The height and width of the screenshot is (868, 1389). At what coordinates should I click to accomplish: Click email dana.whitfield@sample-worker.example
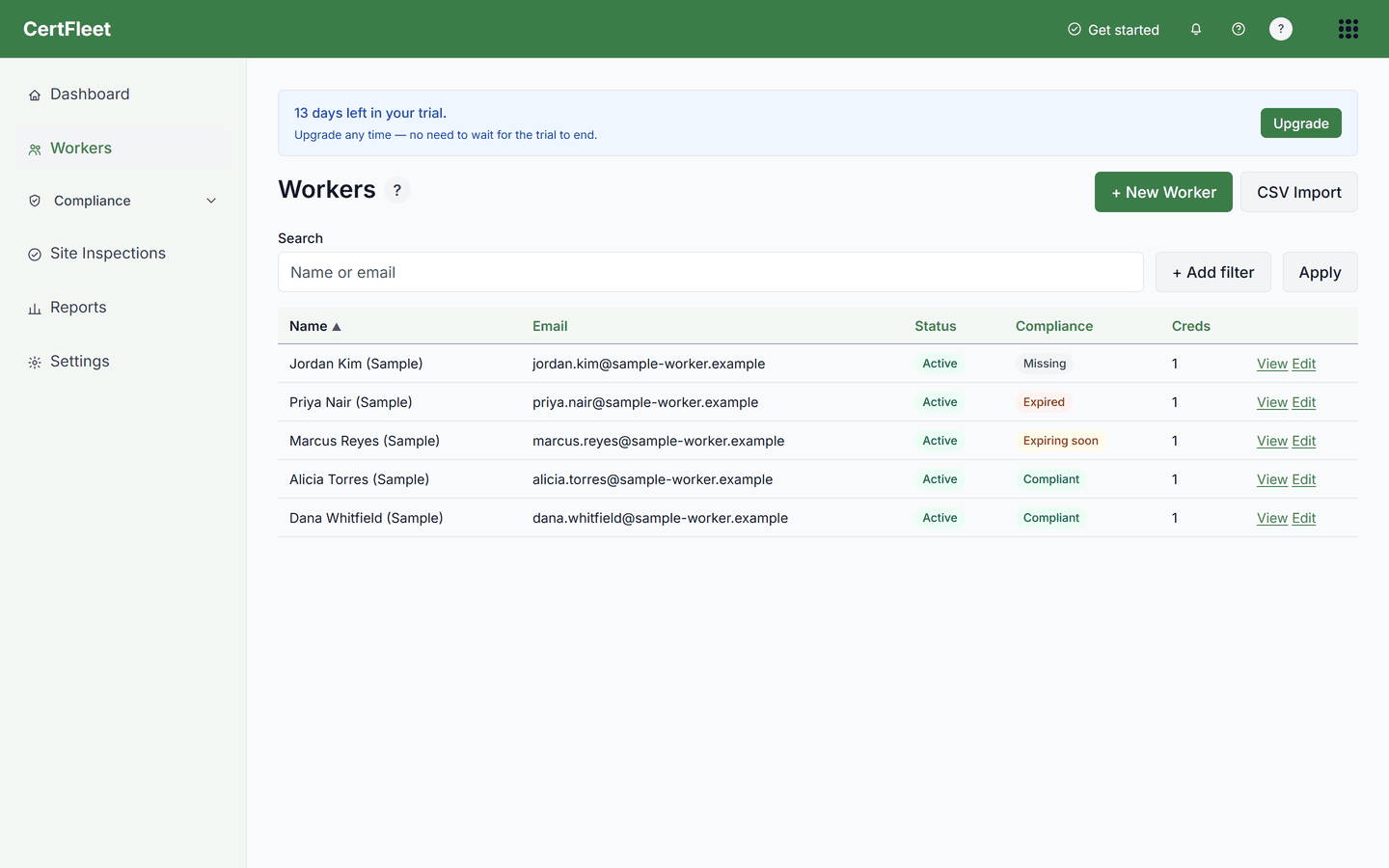coord(661,518)
